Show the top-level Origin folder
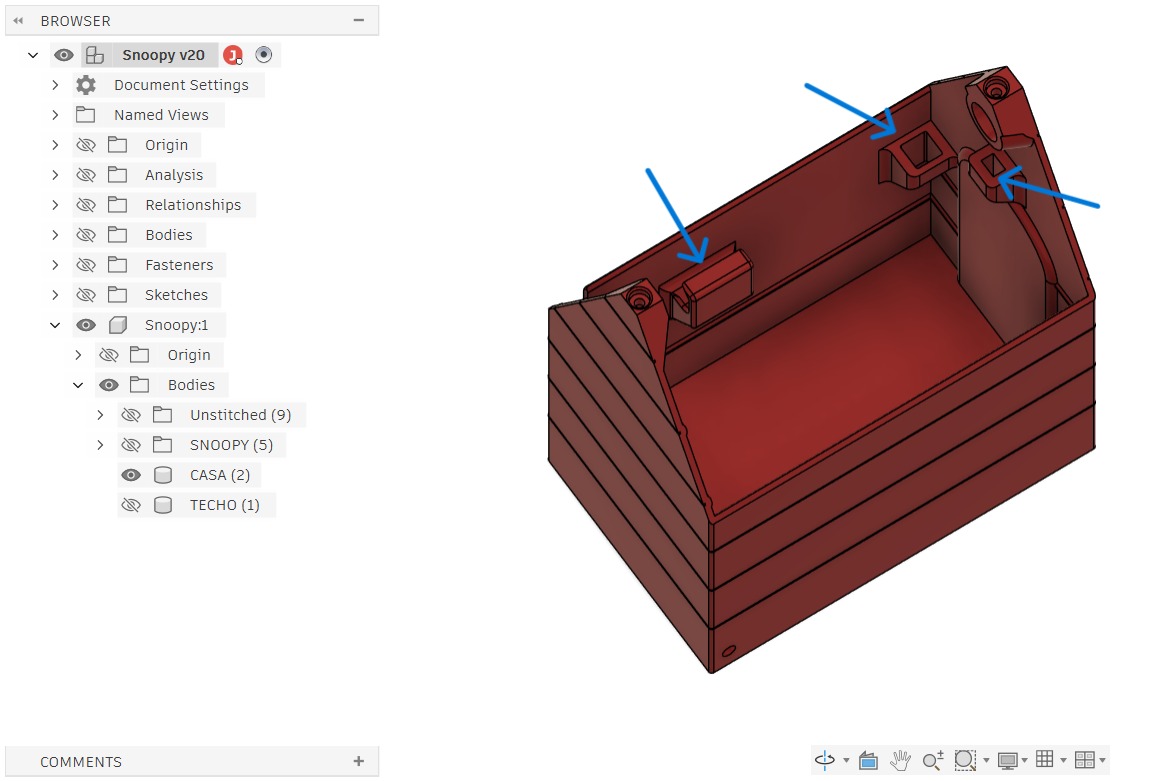Viewport: 1158px width, 781px height. click(x=86, y=145)
